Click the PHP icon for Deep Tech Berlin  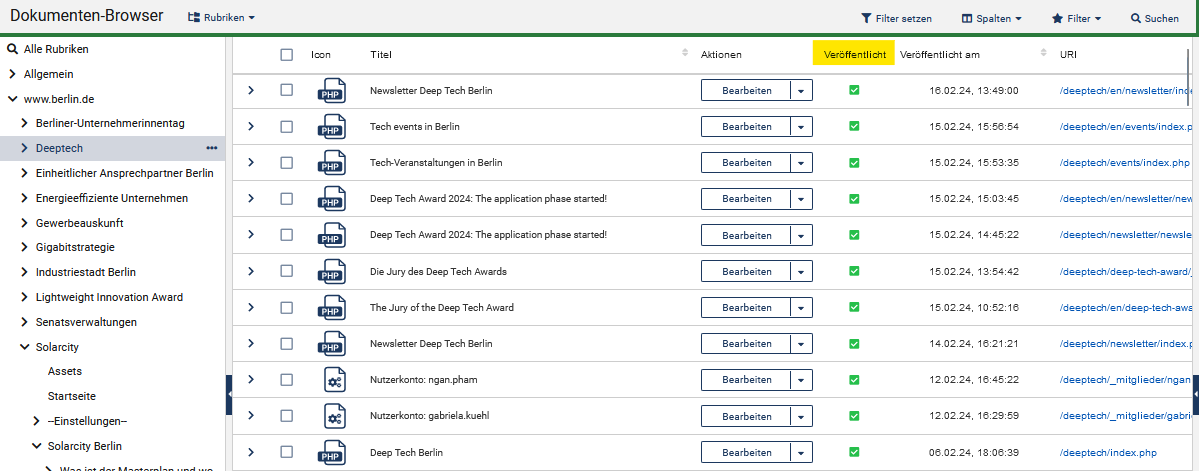click(x=331, y=452)
